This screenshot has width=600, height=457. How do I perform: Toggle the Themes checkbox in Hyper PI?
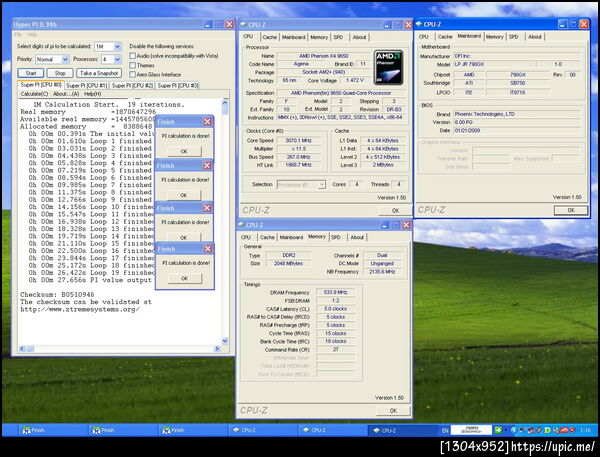tap(133, 64)
